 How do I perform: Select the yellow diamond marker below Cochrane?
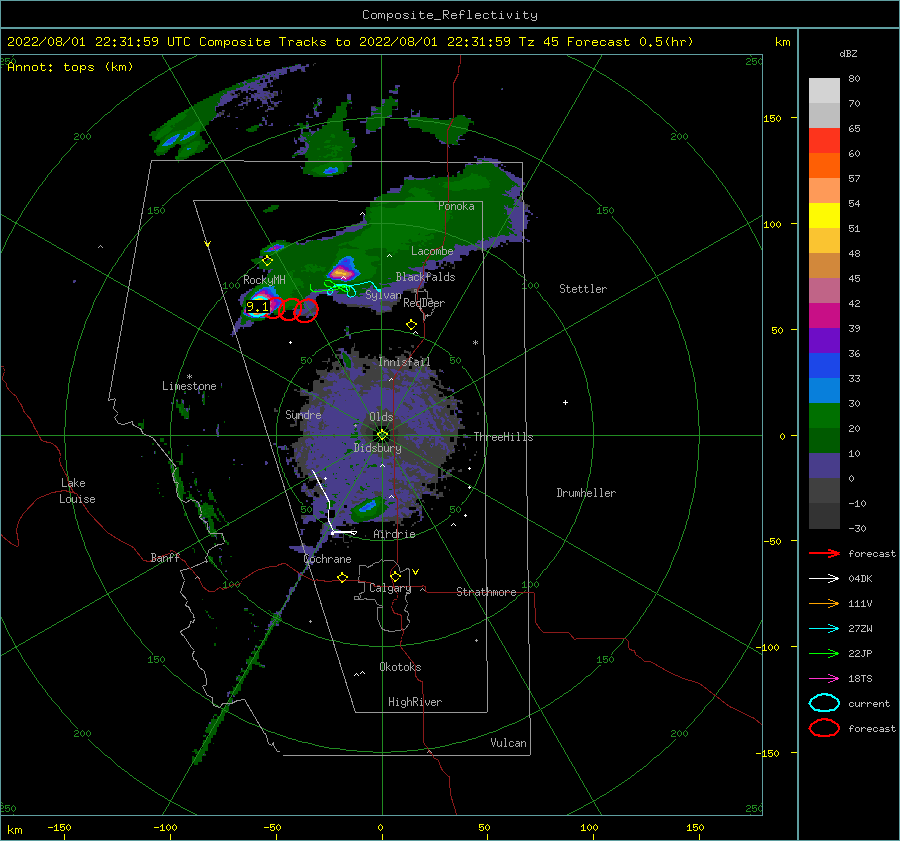(x=342, y=577)
